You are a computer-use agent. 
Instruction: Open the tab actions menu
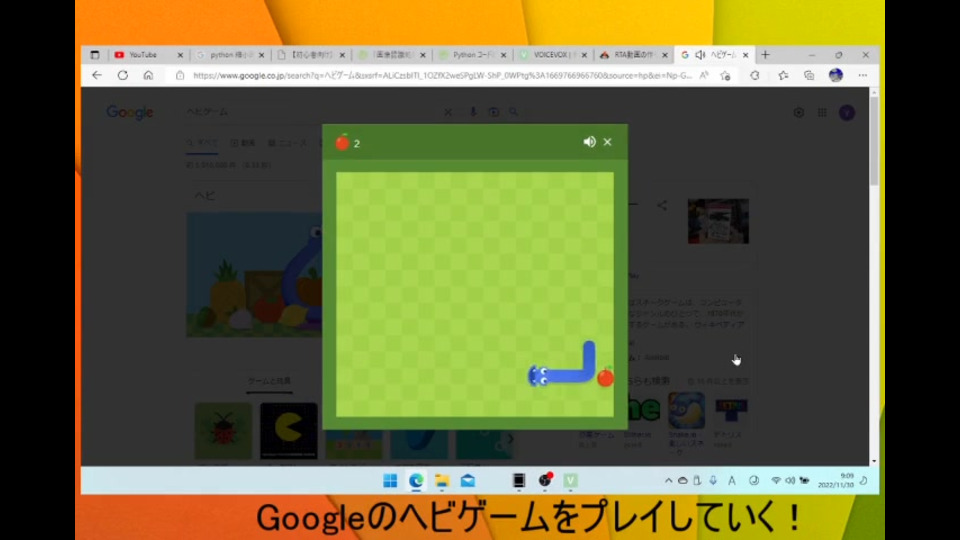(x=95, y=55)
